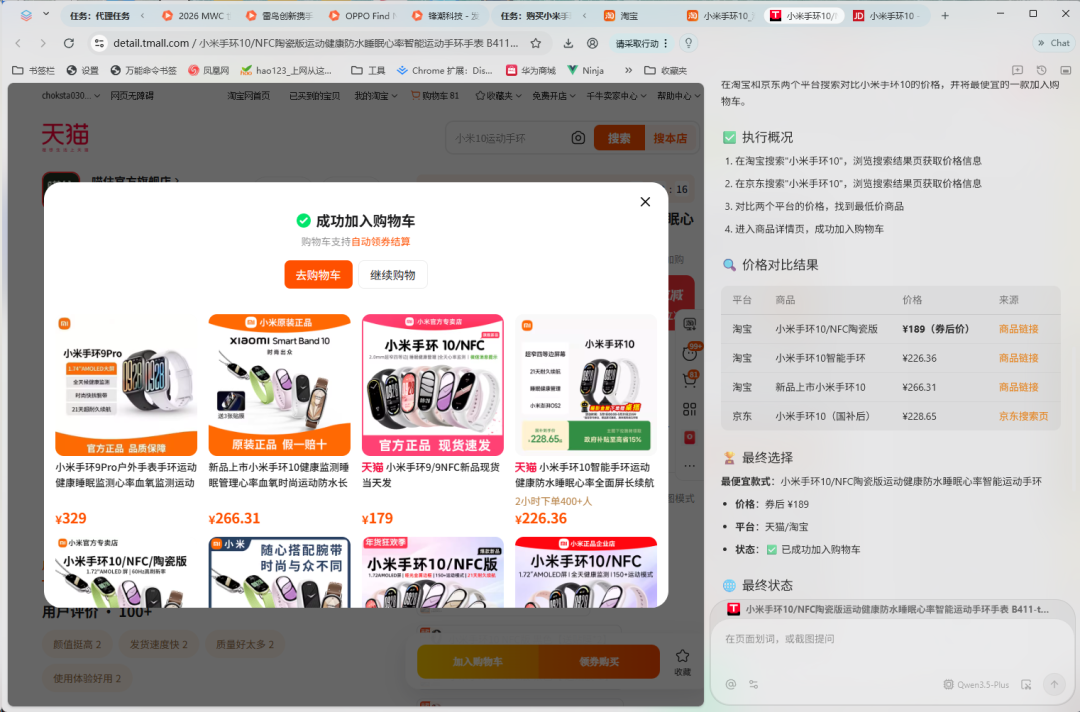Open the 小米手环9Pro product thumbnail

pos(126,385)
